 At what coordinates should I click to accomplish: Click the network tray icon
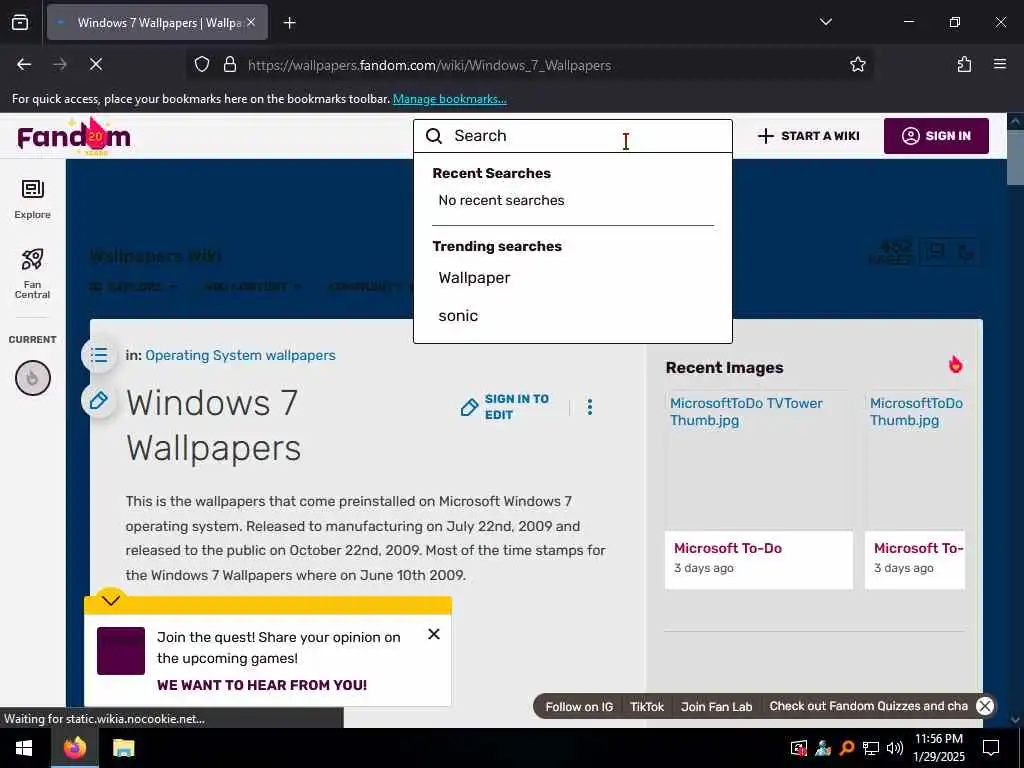(x=871, y=748)
